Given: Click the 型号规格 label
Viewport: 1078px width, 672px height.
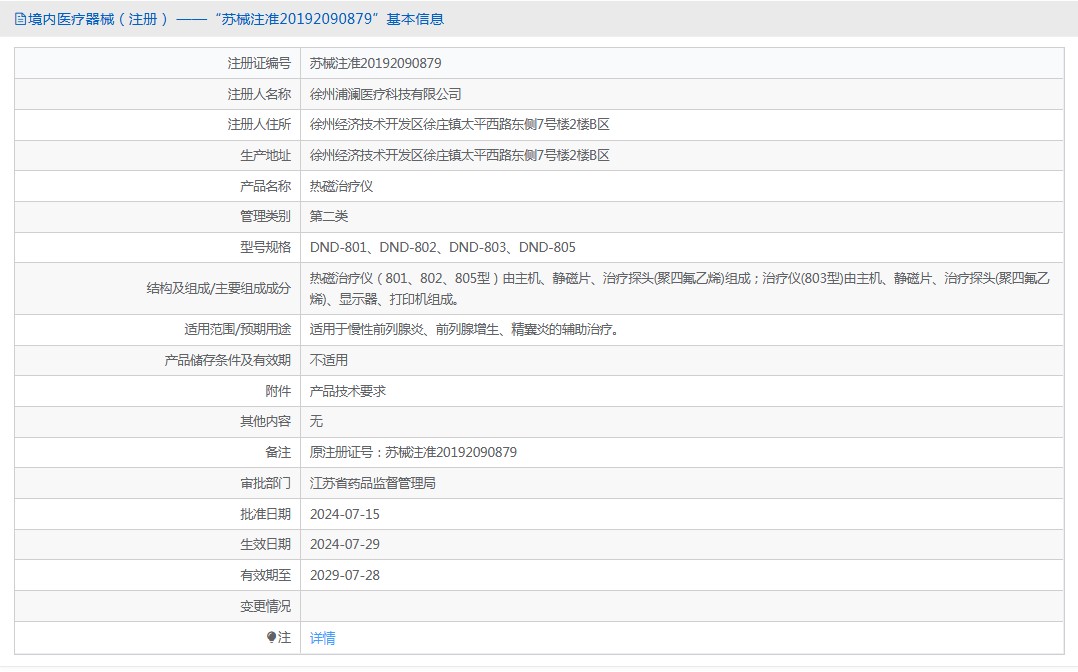Looking at the screenshot, I should click(265, 248).
